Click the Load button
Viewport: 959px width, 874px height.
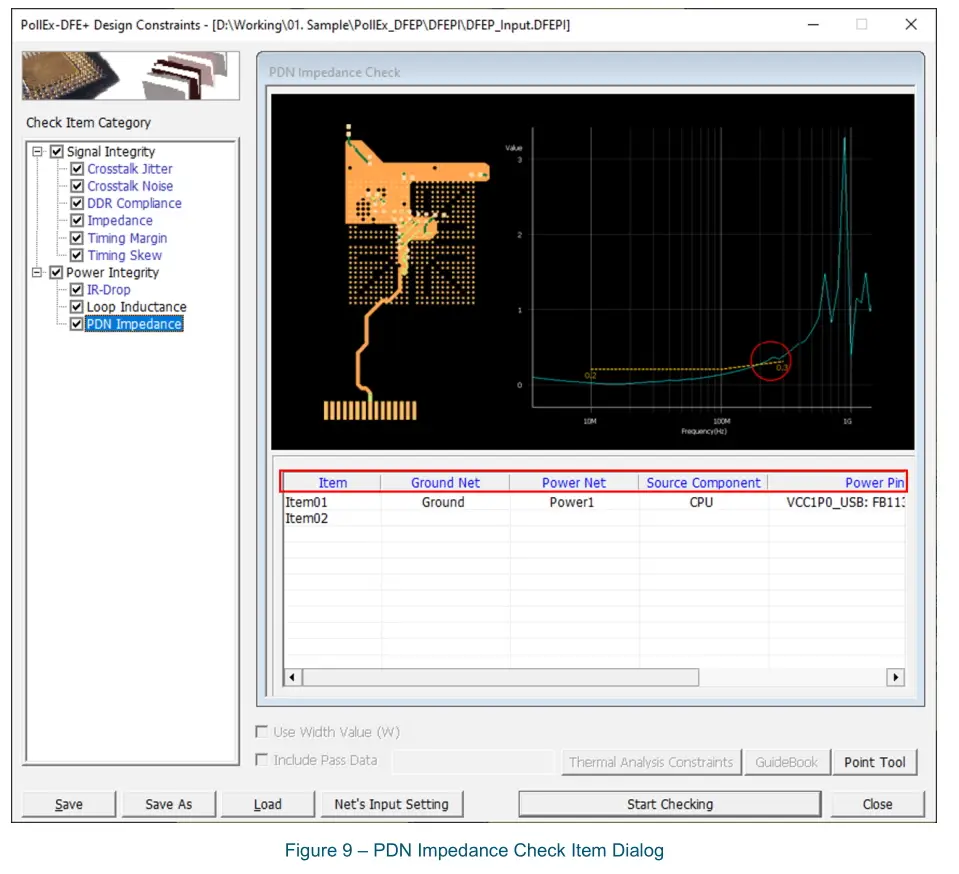pos(267,804)
